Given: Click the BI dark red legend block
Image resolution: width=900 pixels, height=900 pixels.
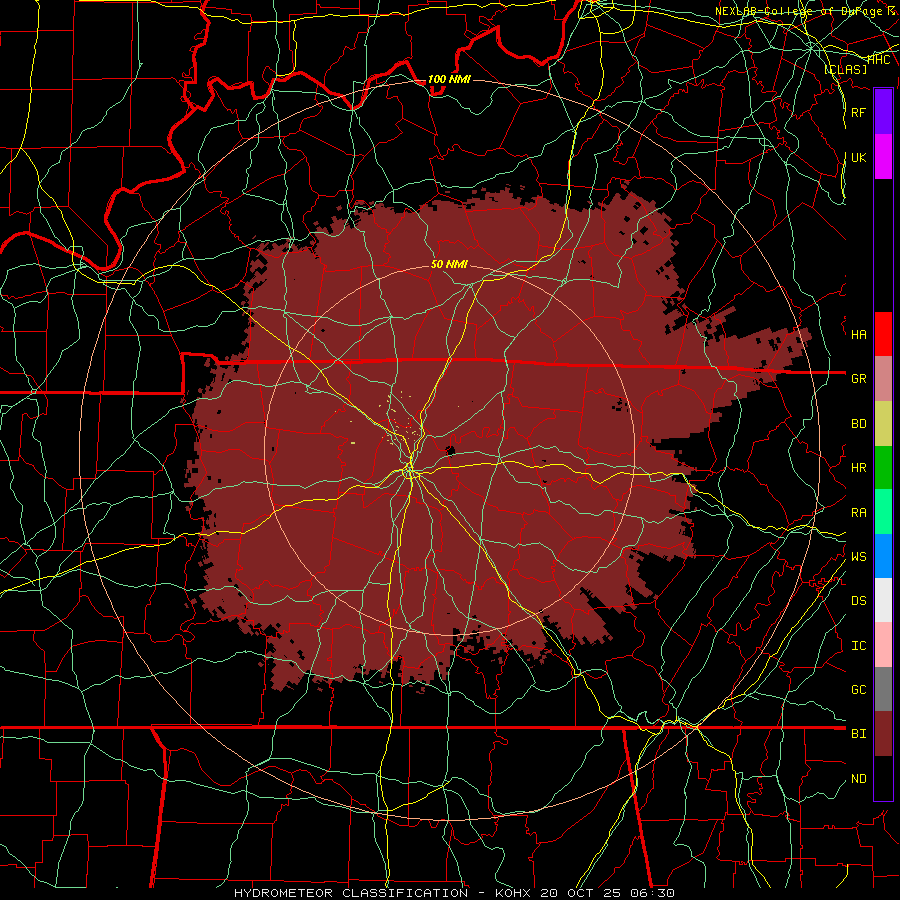Looking at the screenshot, I should [x=883, y=734].
